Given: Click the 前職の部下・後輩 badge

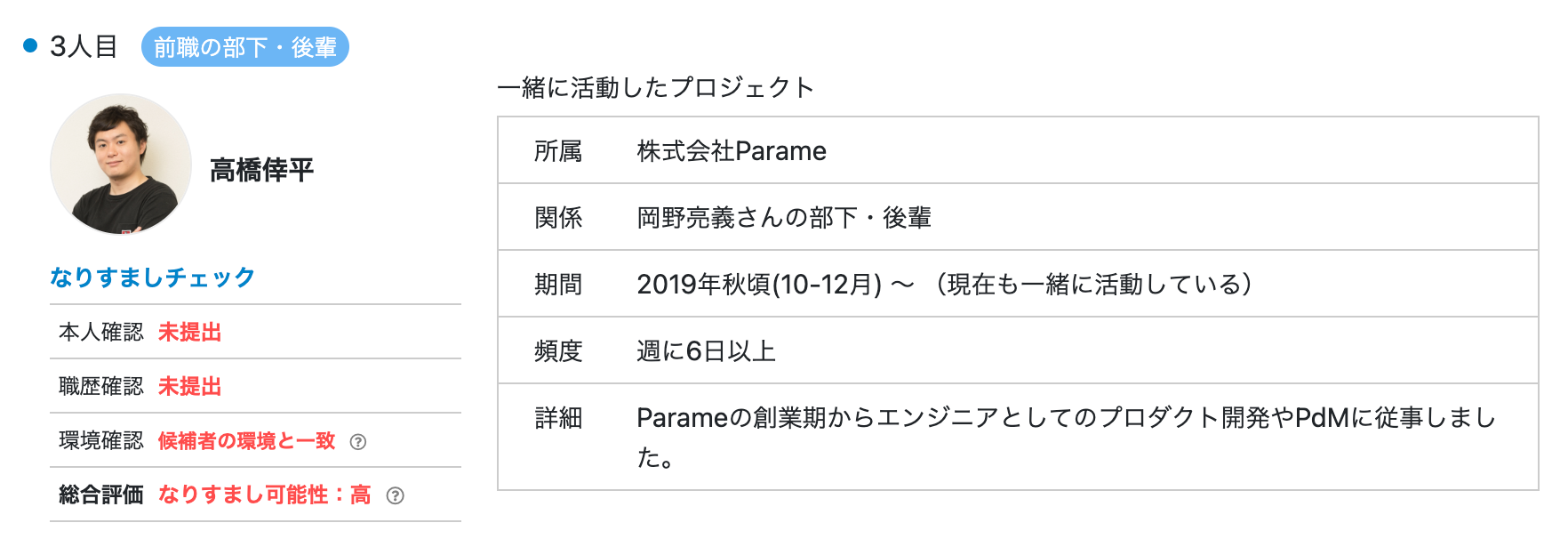Looking at the screenshot, I should pyautogui.click(x=245, y=47).
